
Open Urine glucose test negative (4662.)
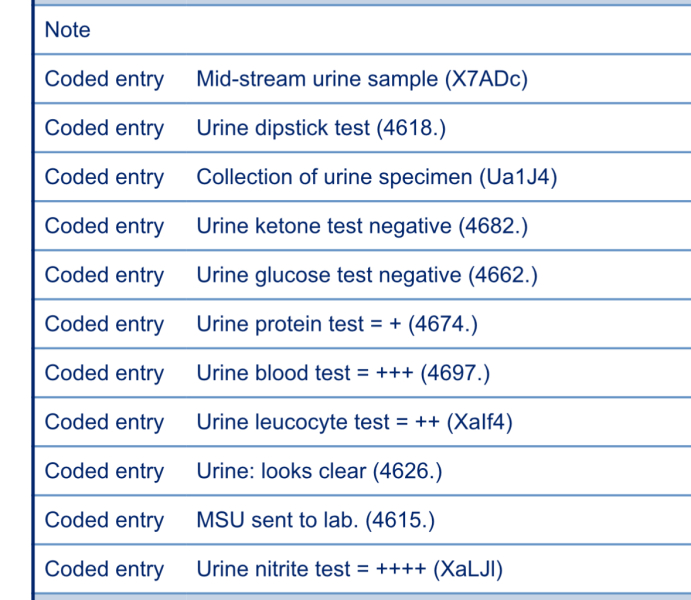tap(367, 275)
